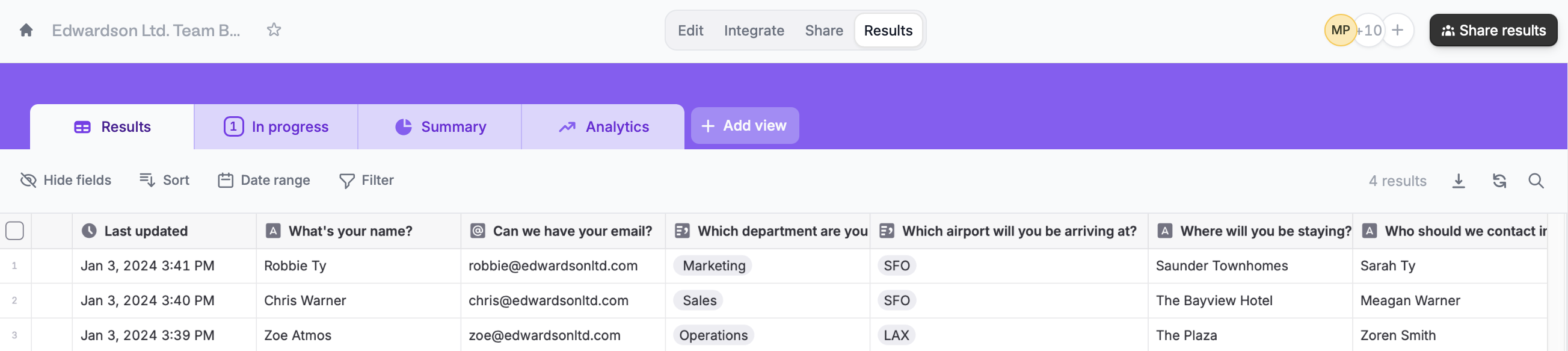This screenshot has height=351, width=1568.
Task: Switch to the Integrate section
Action: point(754,31)
